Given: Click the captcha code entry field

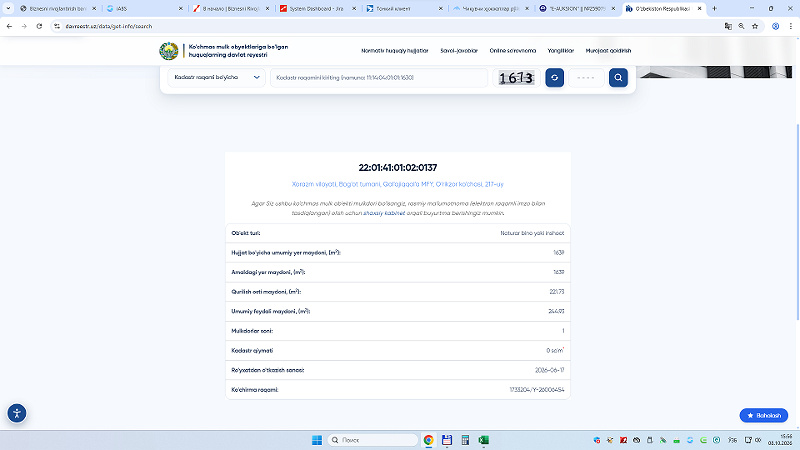Looking at the screenshot, I should (586, 78).
